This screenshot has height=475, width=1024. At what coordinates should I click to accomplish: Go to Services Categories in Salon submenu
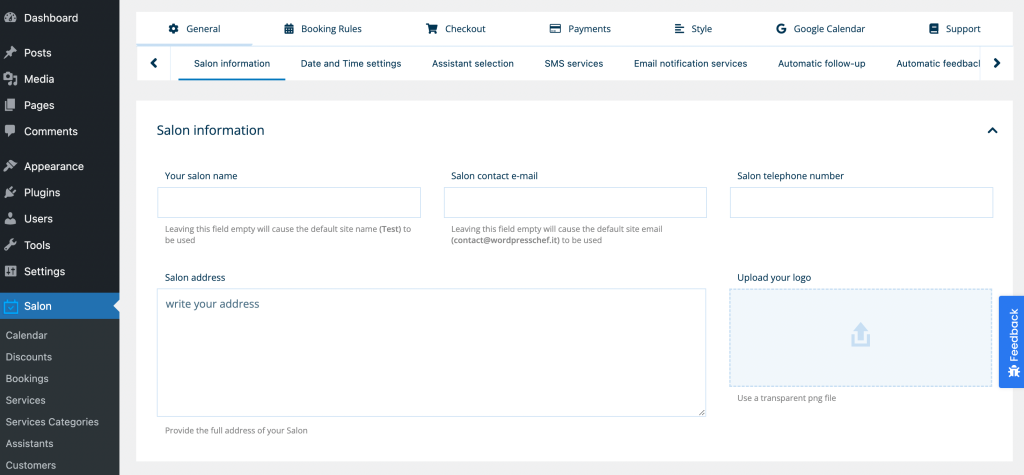52,422
